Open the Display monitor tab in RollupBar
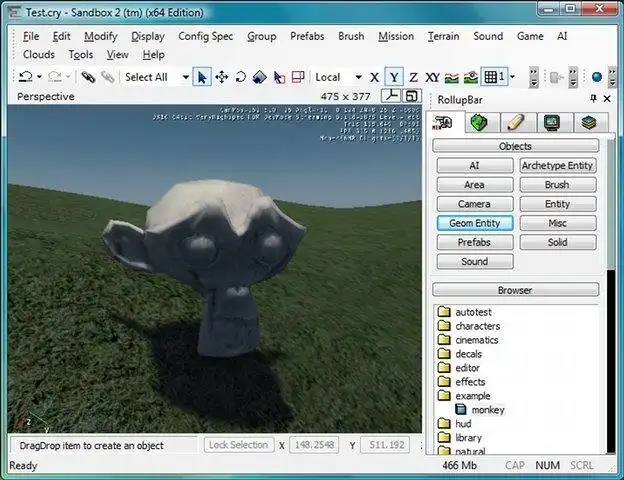 coord(552,123)
